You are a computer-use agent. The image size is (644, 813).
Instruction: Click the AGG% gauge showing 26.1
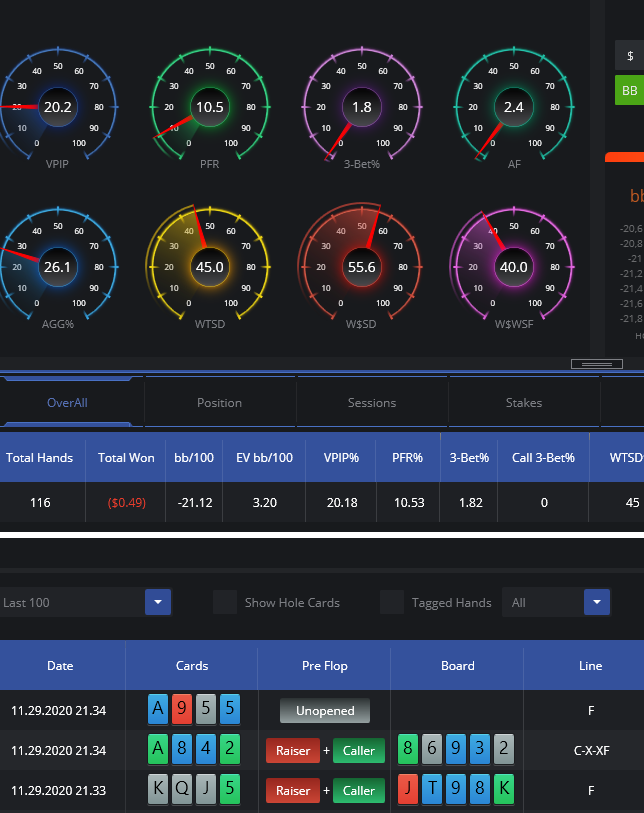58,267
